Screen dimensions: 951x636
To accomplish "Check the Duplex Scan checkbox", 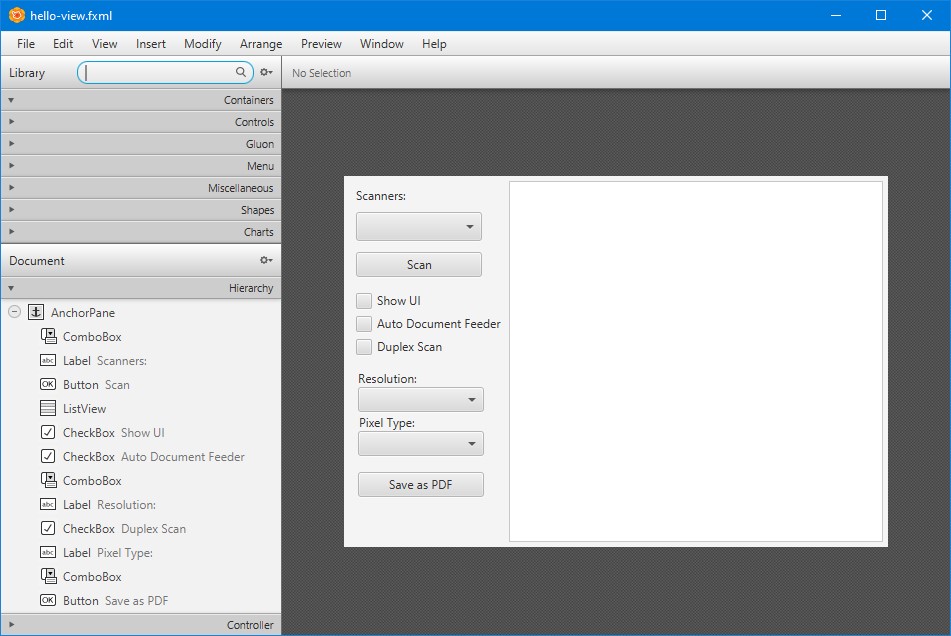I will coord(365,346).
